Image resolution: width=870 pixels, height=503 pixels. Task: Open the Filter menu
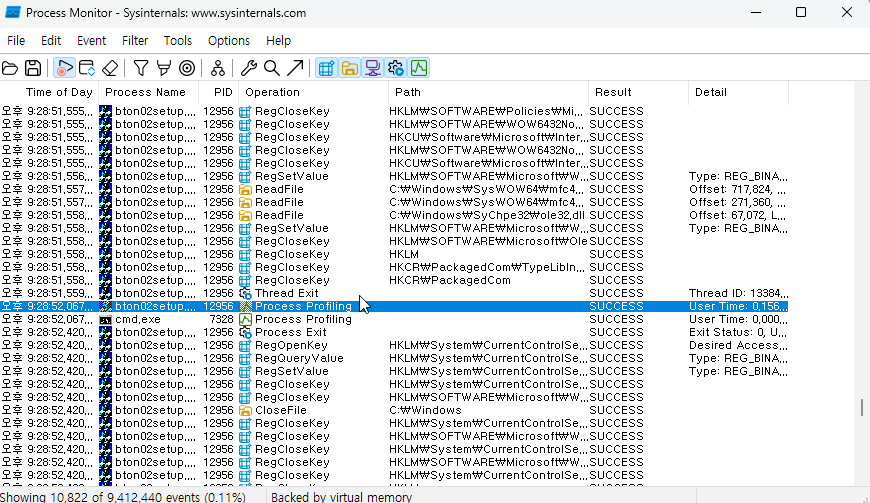pyautogui.click(x=135, y=40)
